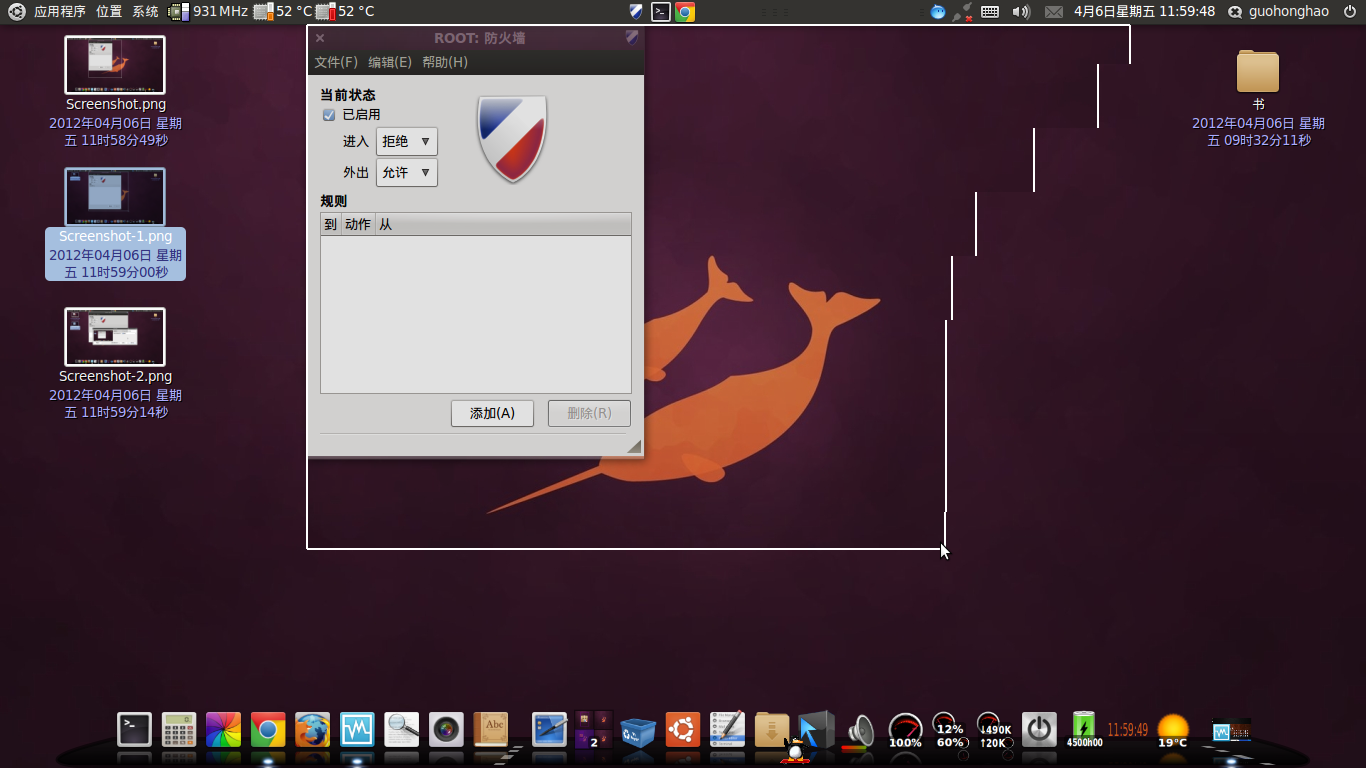
Task: Open the blue recycle bin in dock
Action: click(x=638, y=730)
